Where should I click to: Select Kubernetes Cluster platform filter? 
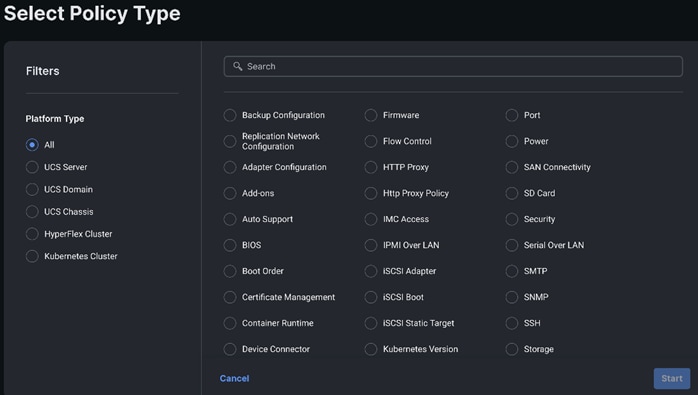point(32,256)
